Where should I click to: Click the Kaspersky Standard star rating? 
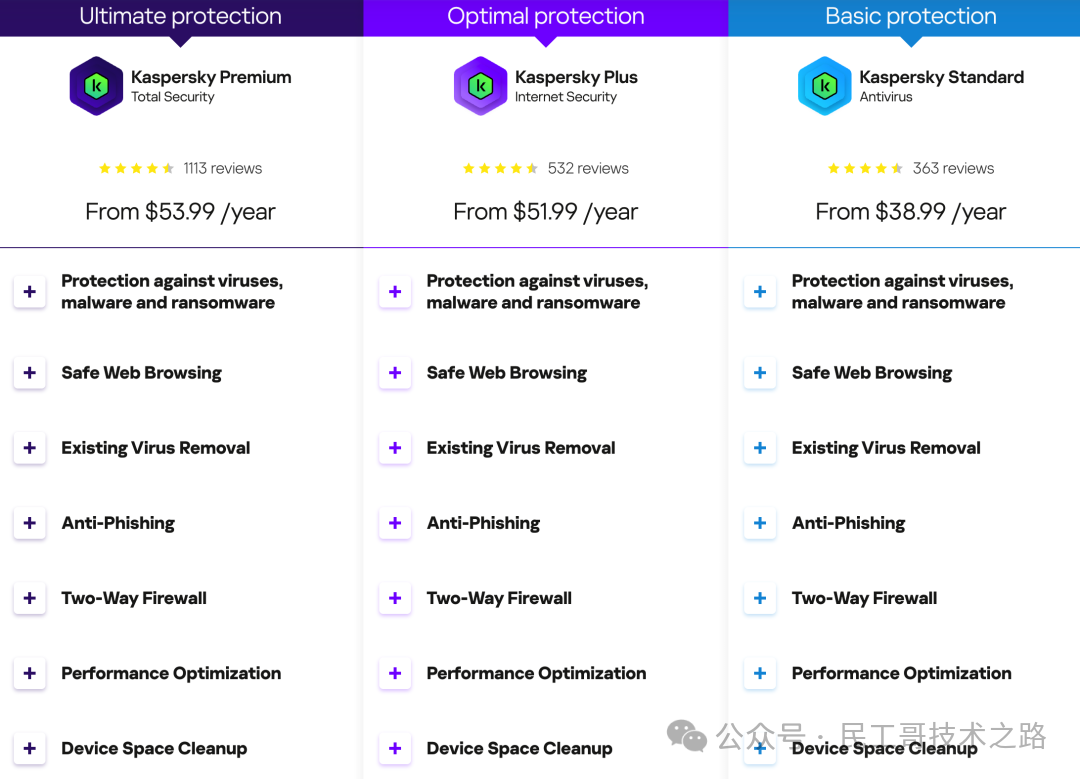[x=865, y=168]
